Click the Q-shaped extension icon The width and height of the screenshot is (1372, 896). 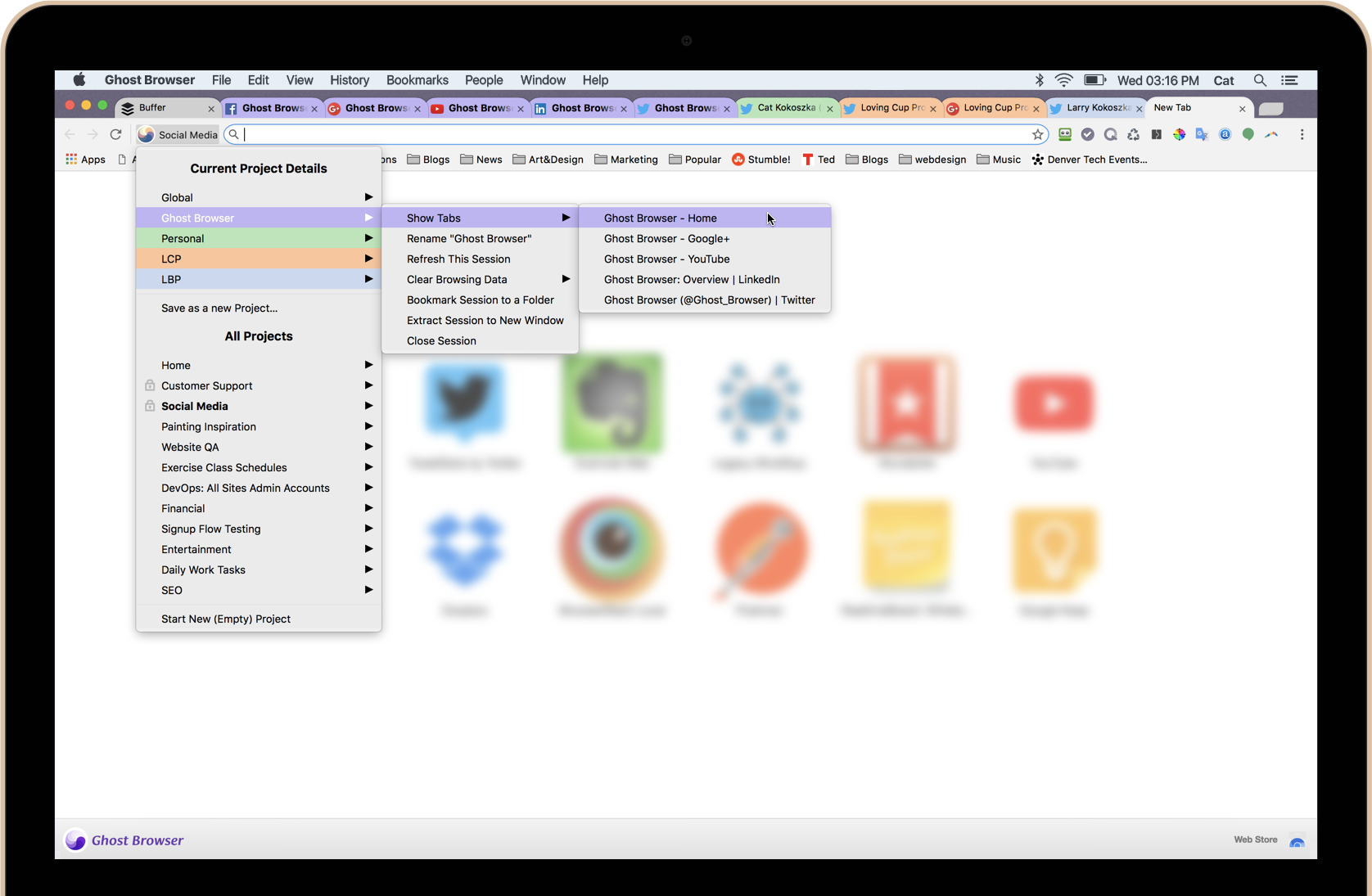(x=1110, y=134)
